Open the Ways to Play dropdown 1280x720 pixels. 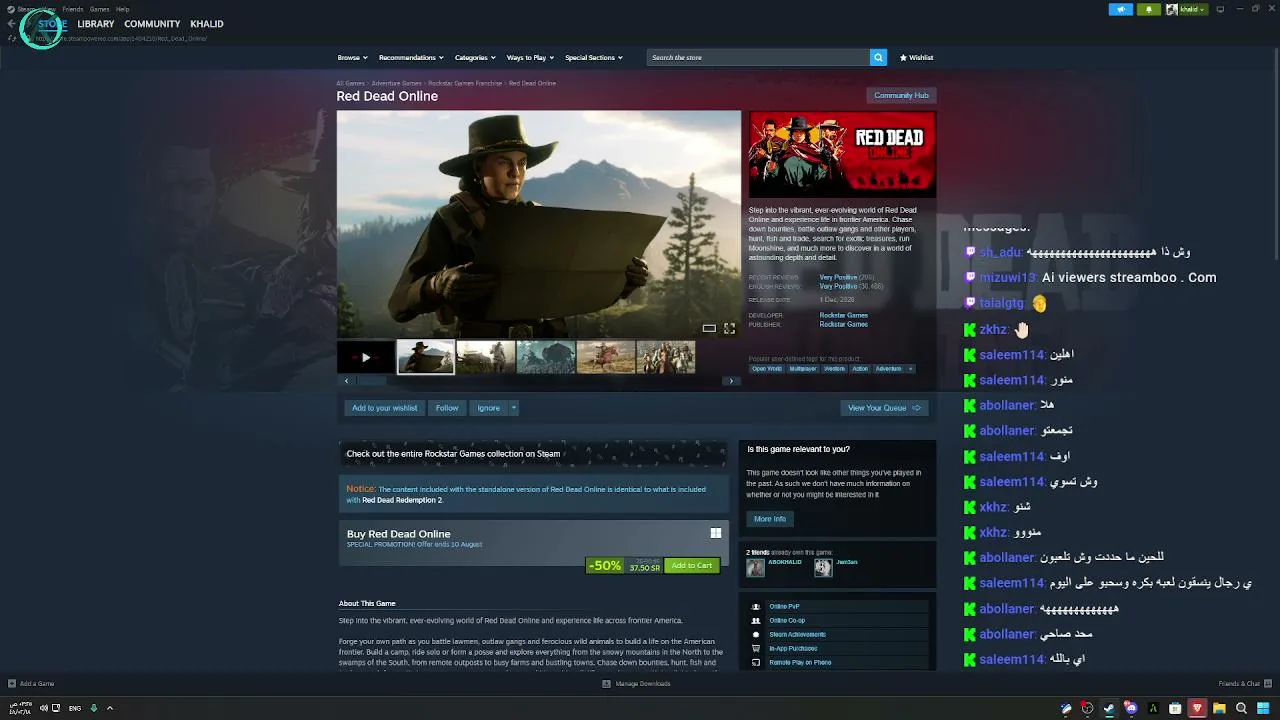(530, 58)
